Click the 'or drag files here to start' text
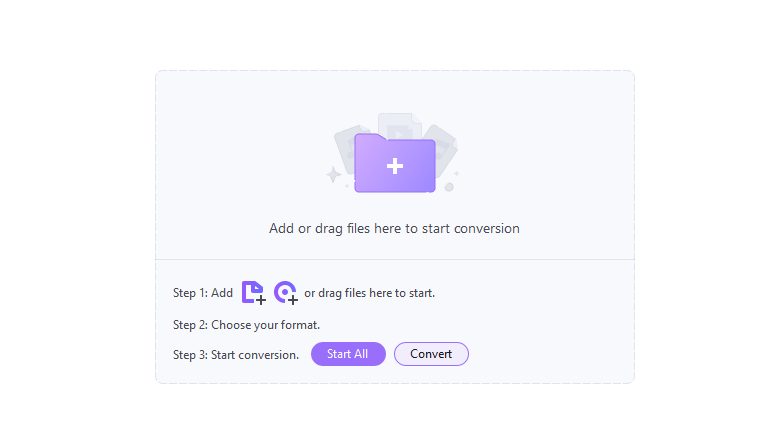 [370, 293]
